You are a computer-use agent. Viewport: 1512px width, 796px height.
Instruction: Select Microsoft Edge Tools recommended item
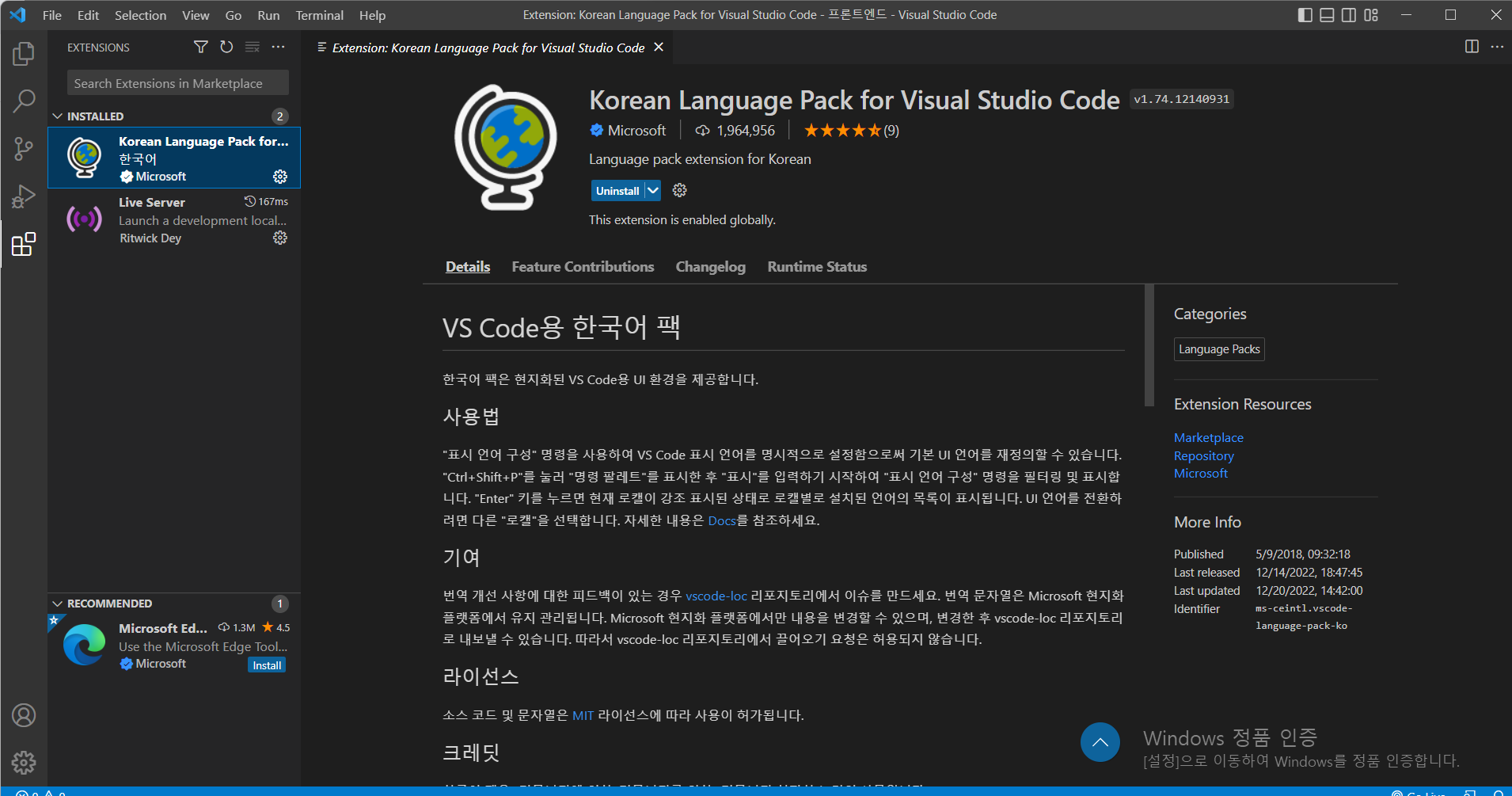(174, 646)
